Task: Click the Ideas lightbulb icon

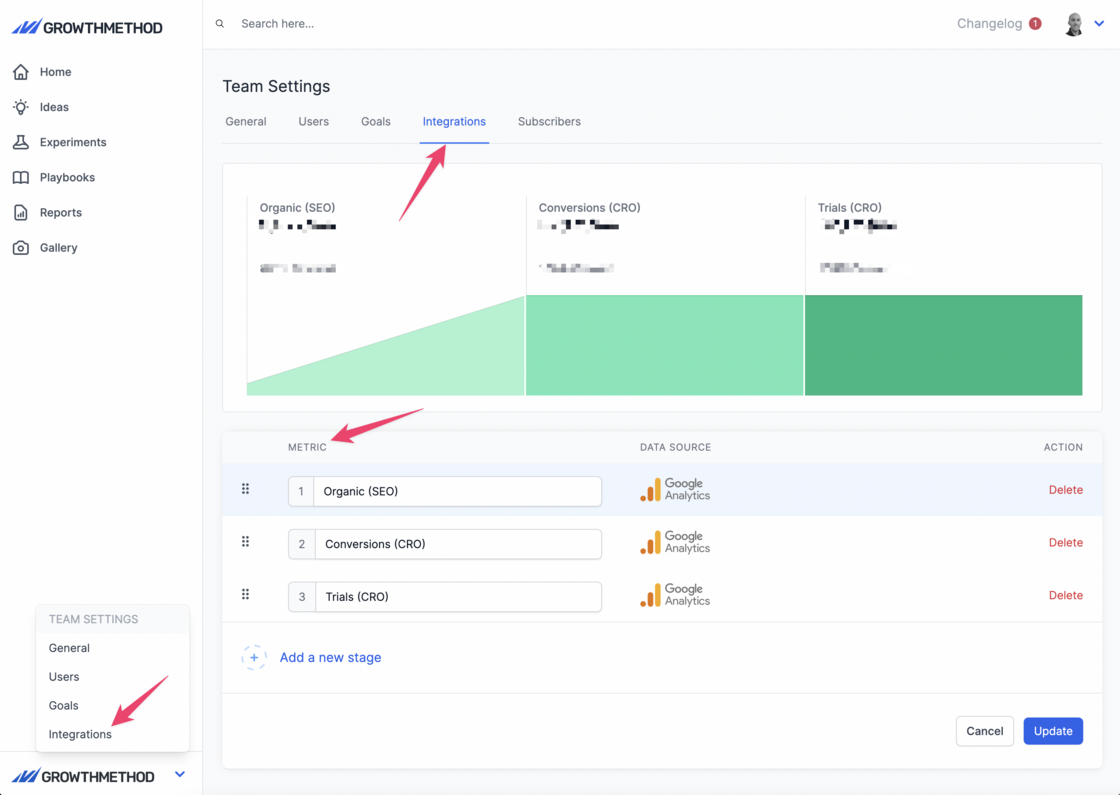Action: click(21, 106)
